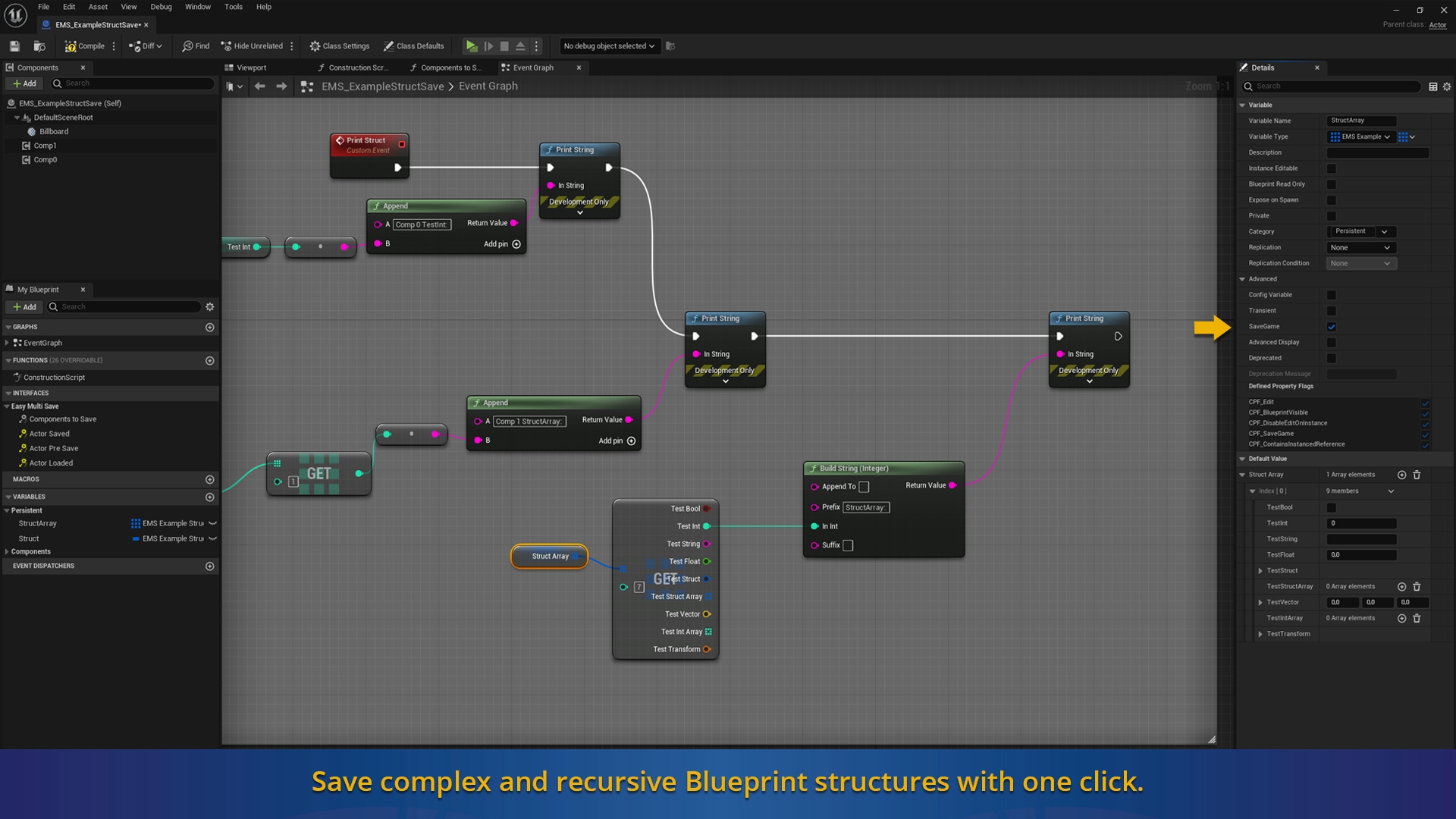Click Add variable button in My Blueprint
The image size is (1456, 819).
[x=210, y=496]
